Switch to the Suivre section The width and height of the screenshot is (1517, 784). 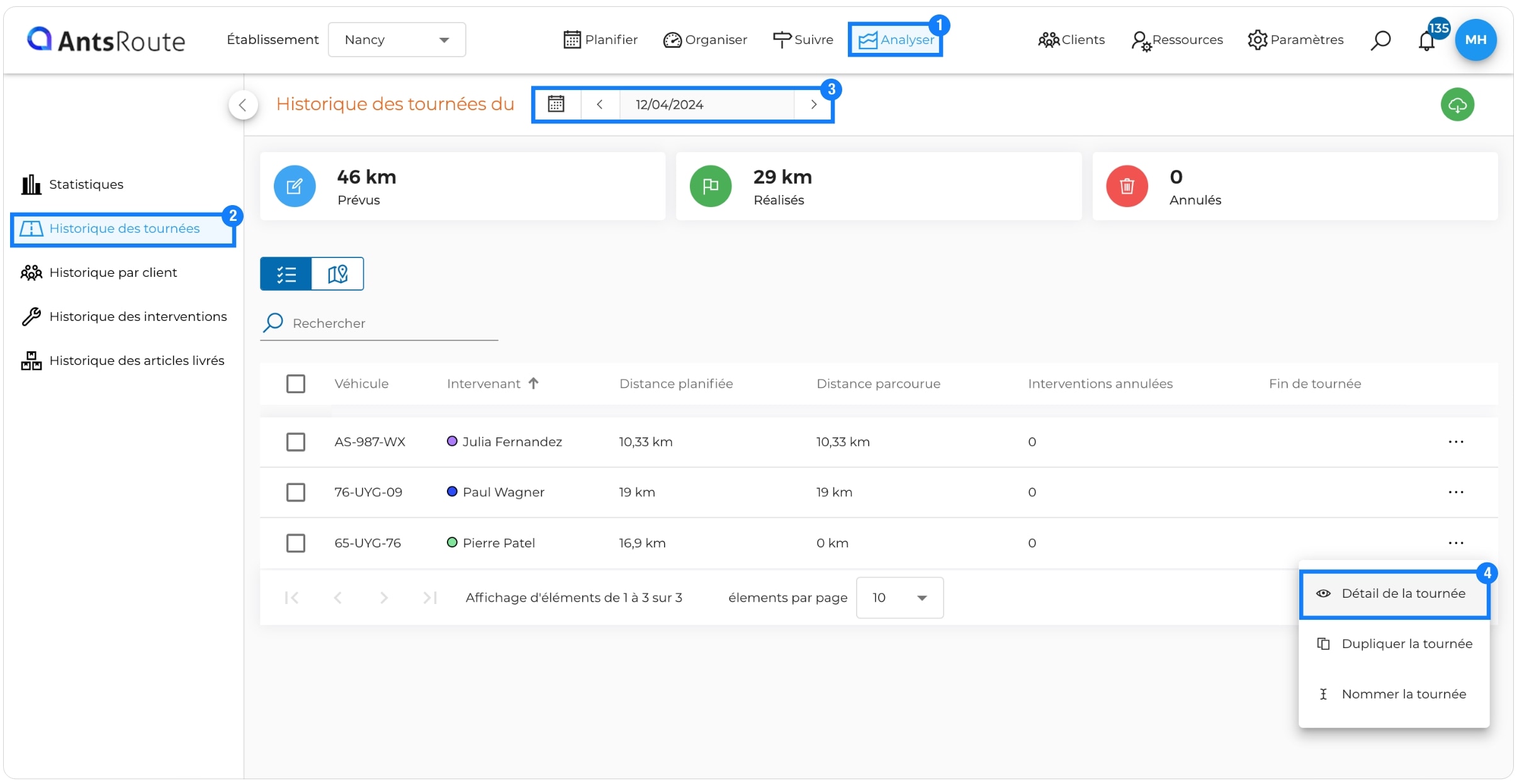803,40
